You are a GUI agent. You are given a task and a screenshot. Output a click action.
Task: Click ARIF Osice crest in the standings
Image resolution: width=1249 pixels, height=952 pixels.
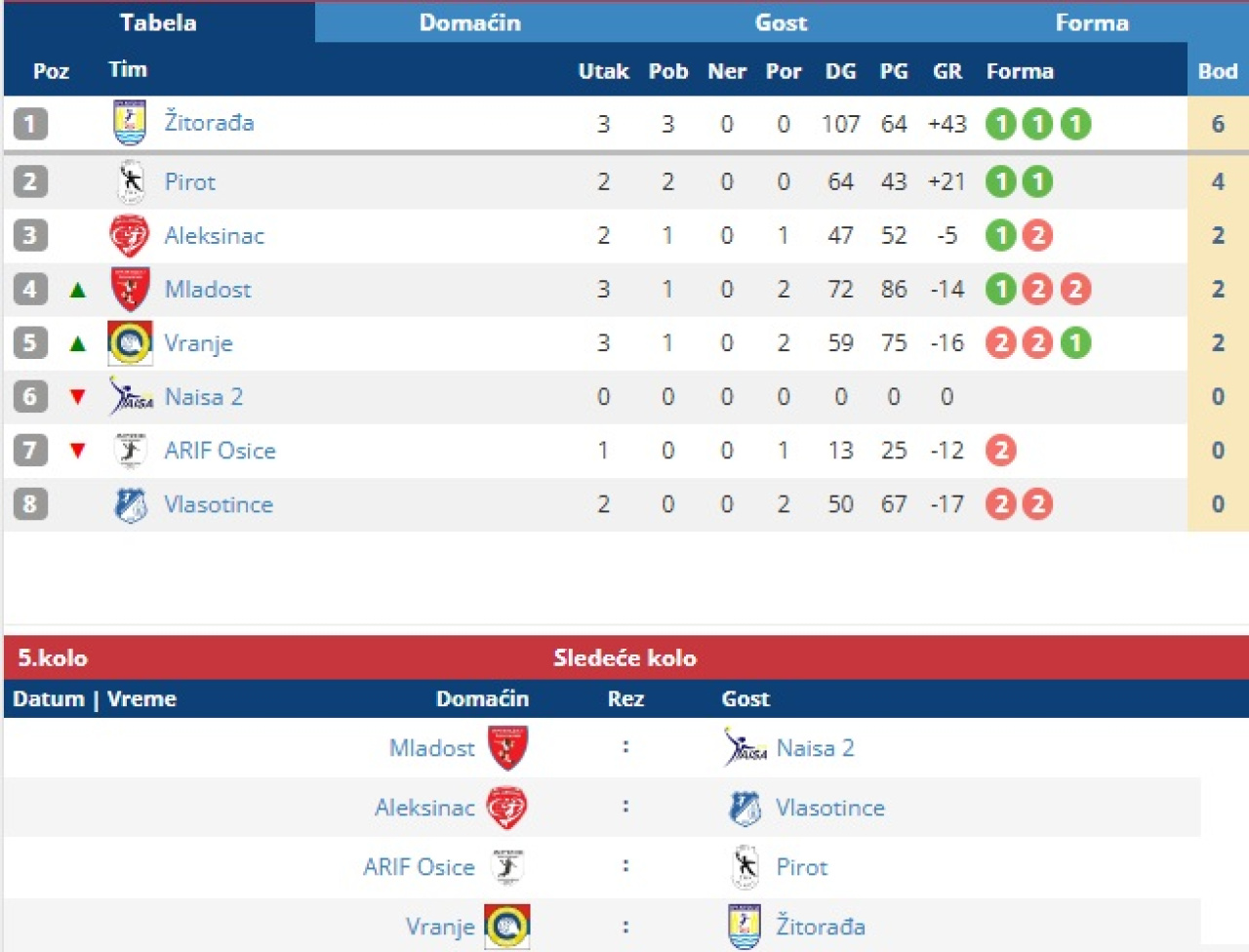pos(130,451)
